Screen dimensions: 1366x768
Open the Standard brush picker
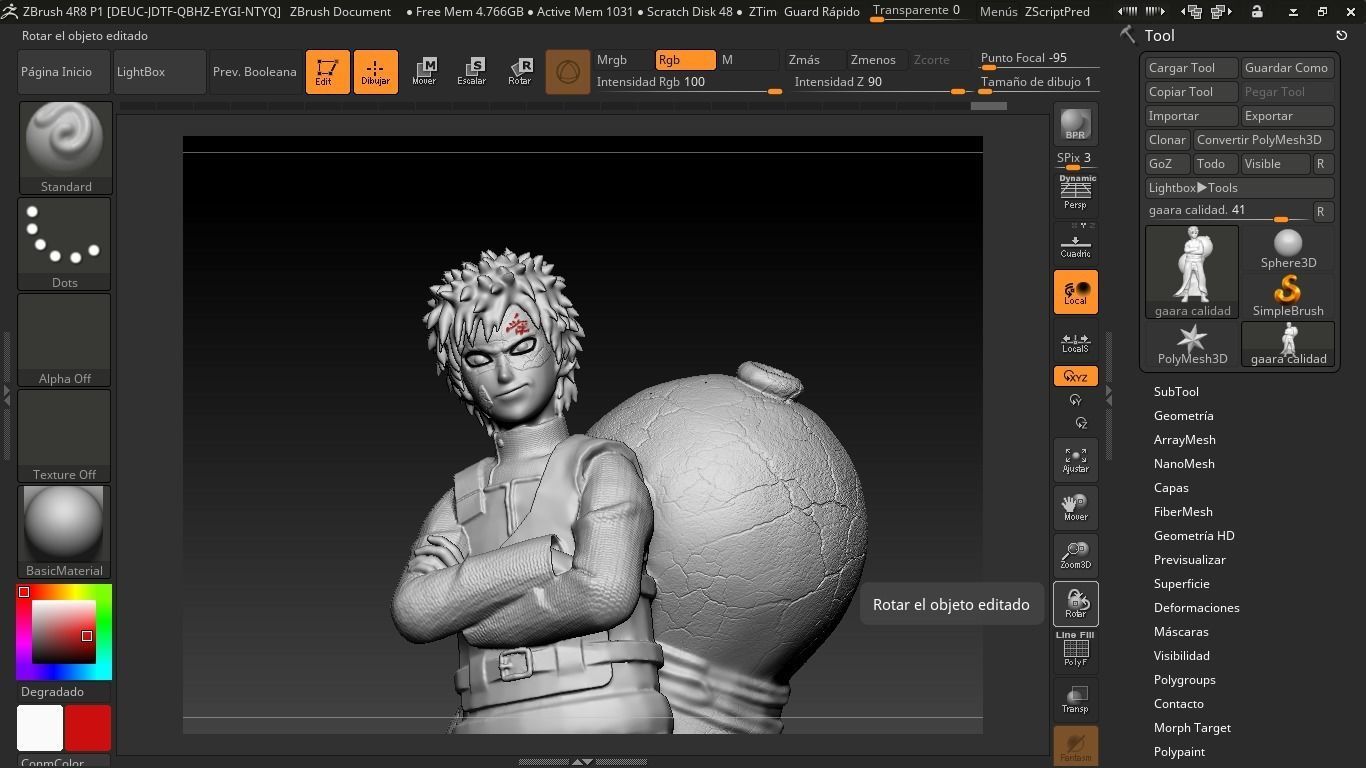pyautogui.click(x=65, y=148)
